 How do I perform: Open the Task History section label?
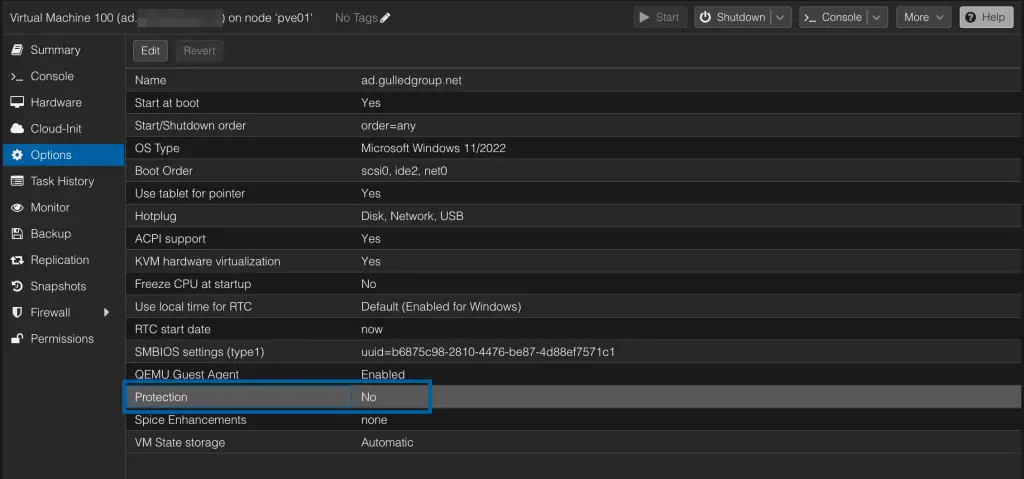click(x=62, y=181)
